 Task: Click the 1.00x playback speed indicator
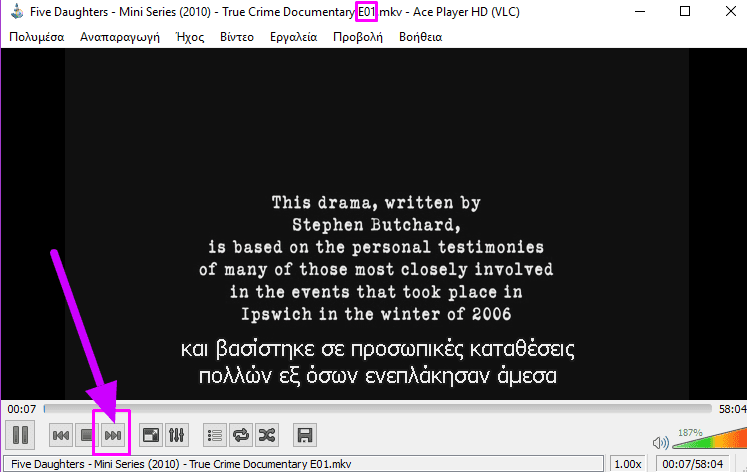click(627, 464)
